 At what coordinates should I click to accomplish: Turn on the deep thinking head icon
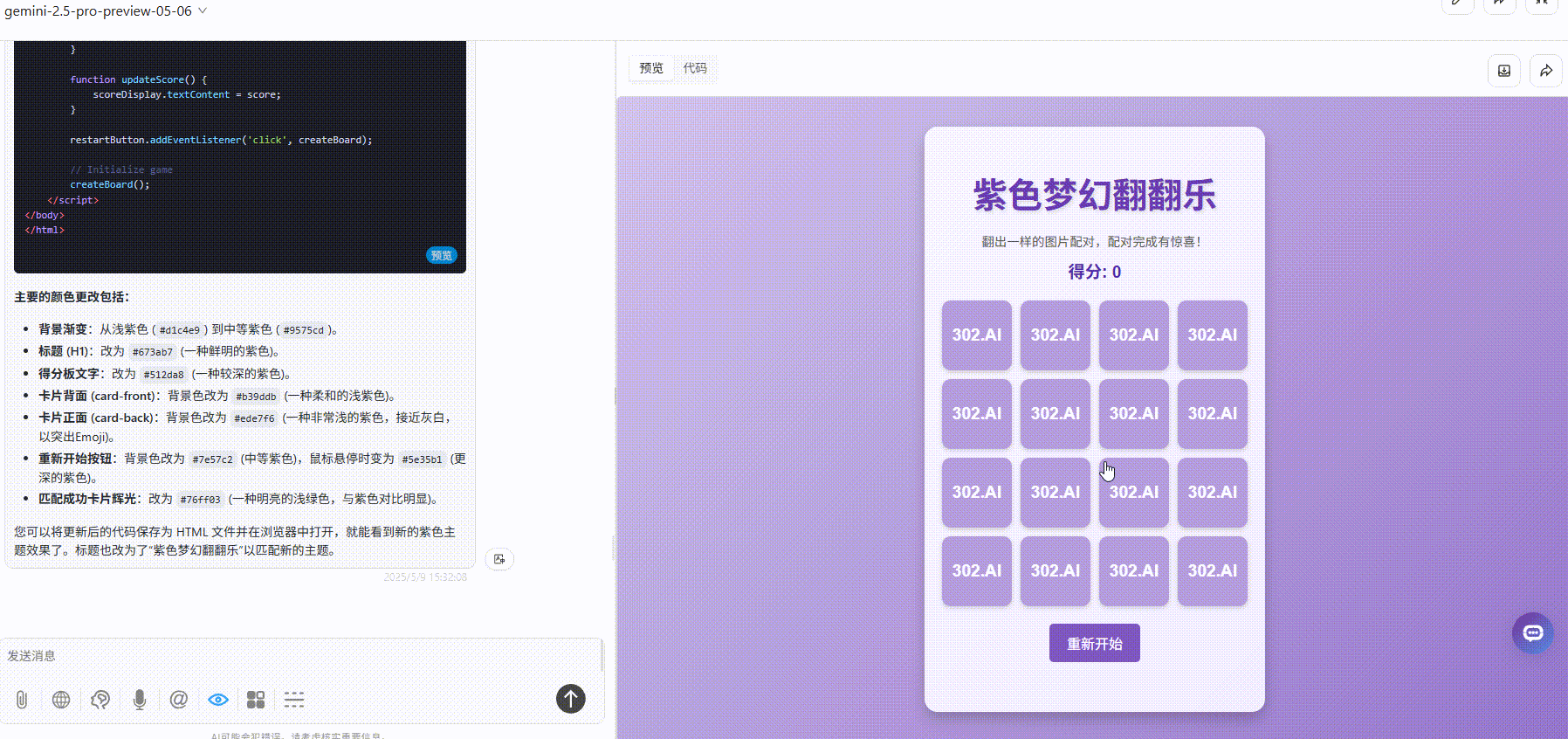coord(100,699)
